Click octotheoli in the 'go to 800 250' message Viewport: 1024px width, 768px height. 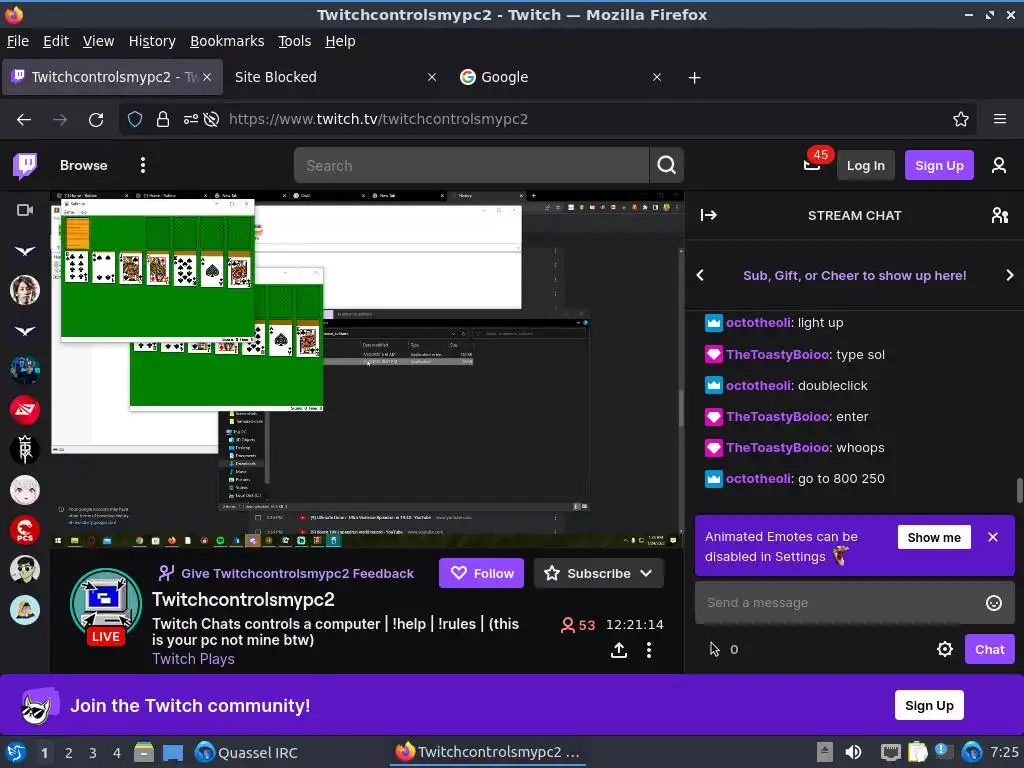[x=758, y=479]
